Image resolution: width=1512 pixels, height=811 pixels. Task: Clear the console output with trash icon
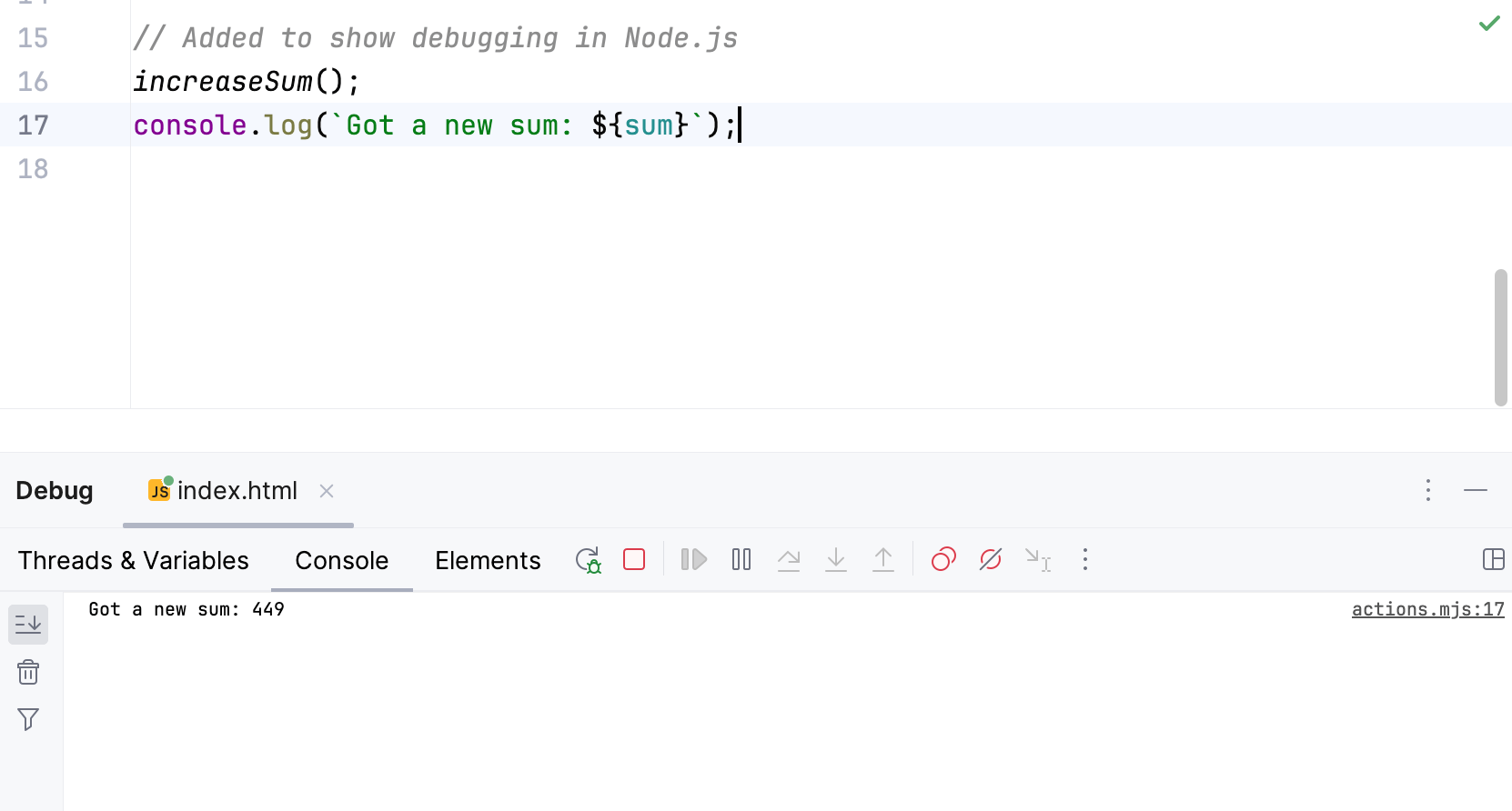tap(28, 673)
